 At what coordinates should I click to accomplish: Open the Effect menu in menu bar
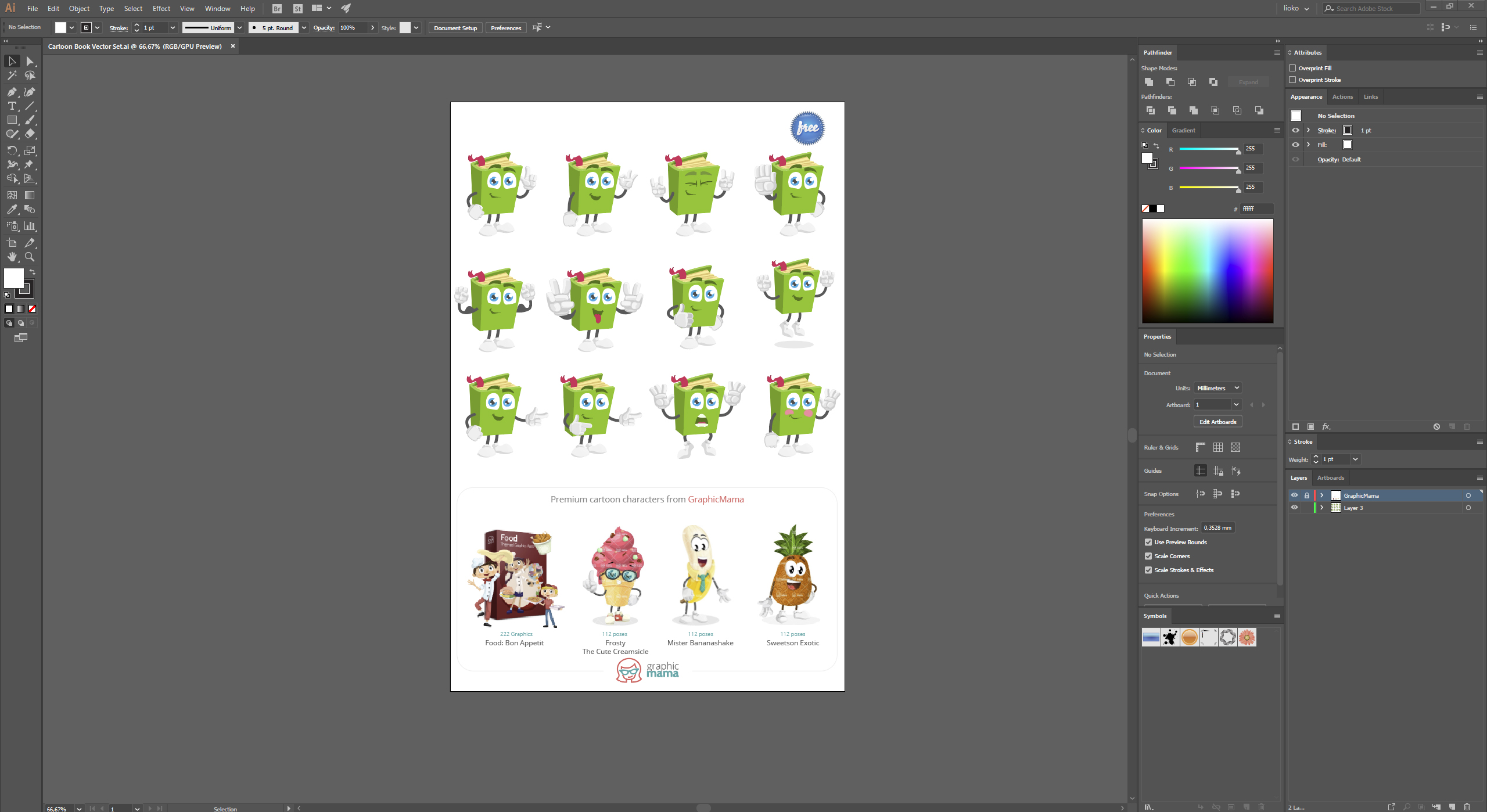click(x=160, y=8)
